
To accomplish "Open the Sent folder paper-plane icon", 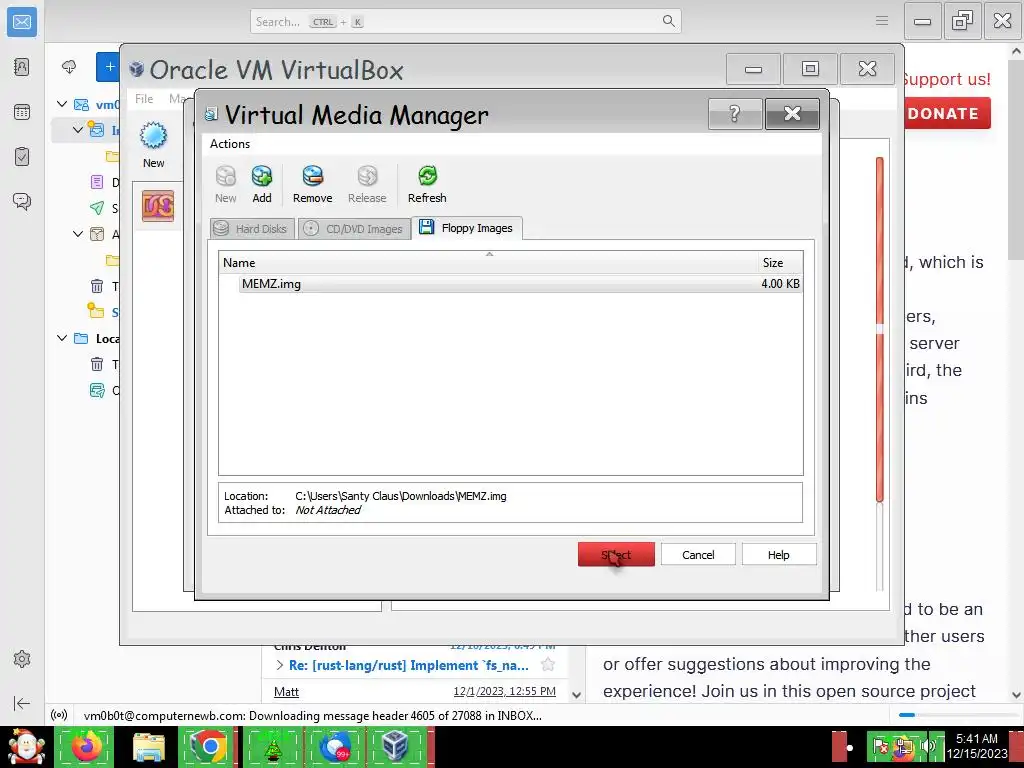I will tap(97, 208).
